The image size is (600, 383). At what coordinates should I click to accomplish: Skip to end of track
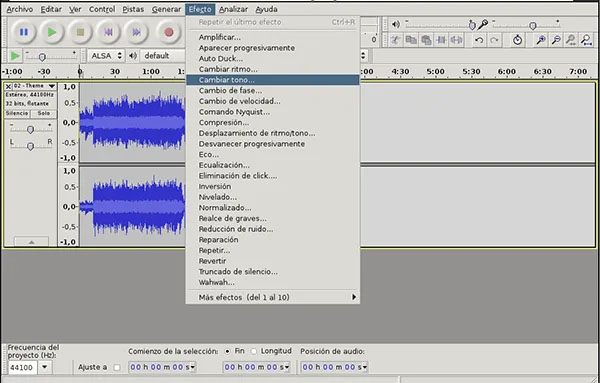[137, 32]
